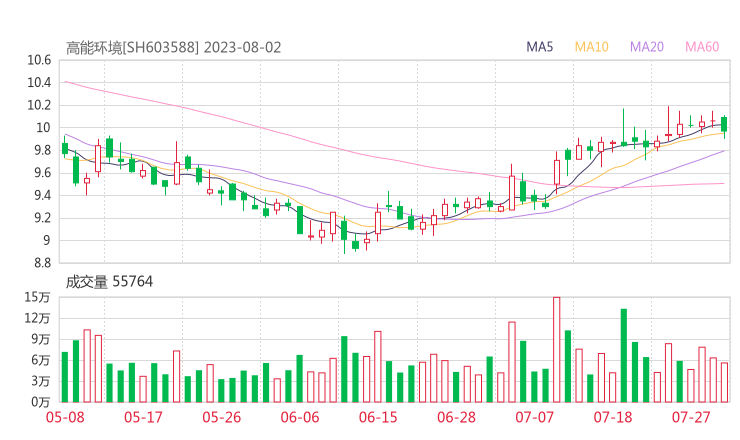Click the 05-26 date label
This screenshot has width=740, height=440.
pyautogui.click(x=221, y=417)
